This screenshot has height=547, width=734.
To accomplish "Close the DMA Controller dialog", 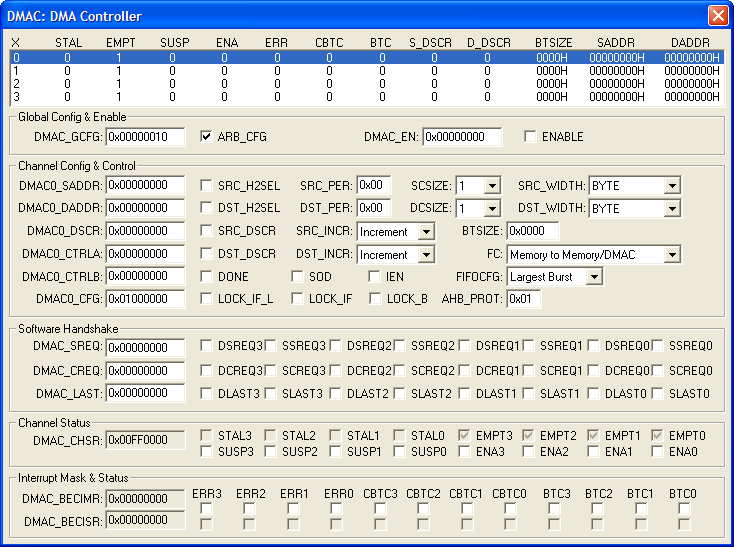I will point(717,16).
